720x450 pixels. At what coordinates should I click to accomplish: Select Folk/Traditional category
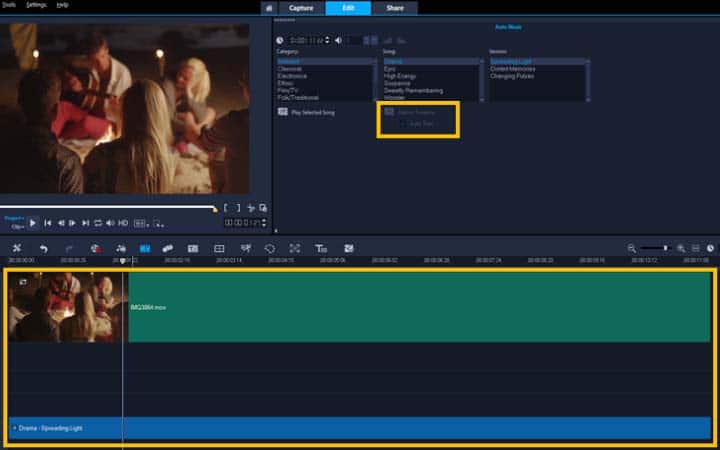point(298,98)
